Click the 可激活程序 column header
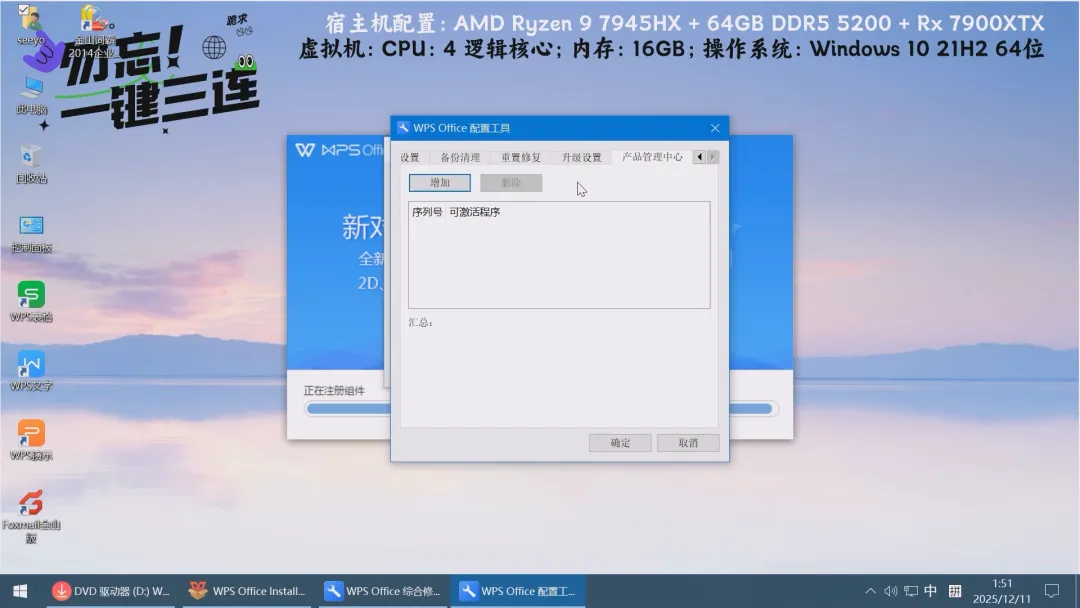1080x608 pixels. [x=475, y=212]
